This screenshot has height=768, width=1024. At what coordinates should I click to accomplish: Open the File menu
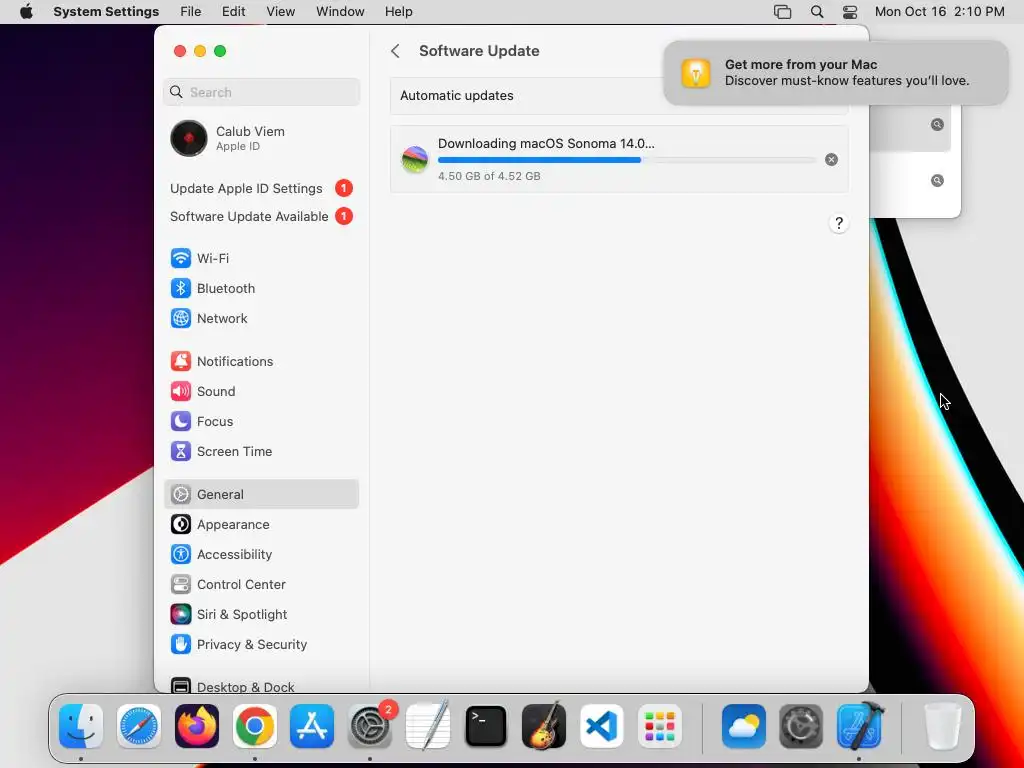point(191,12)
